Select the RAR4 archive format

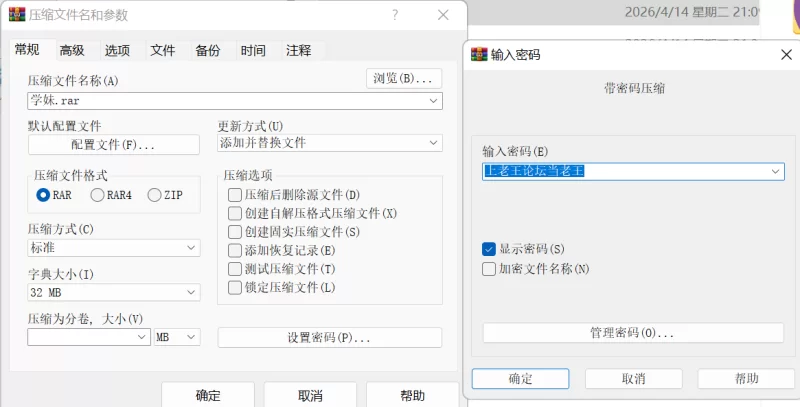tap(98, 195)
